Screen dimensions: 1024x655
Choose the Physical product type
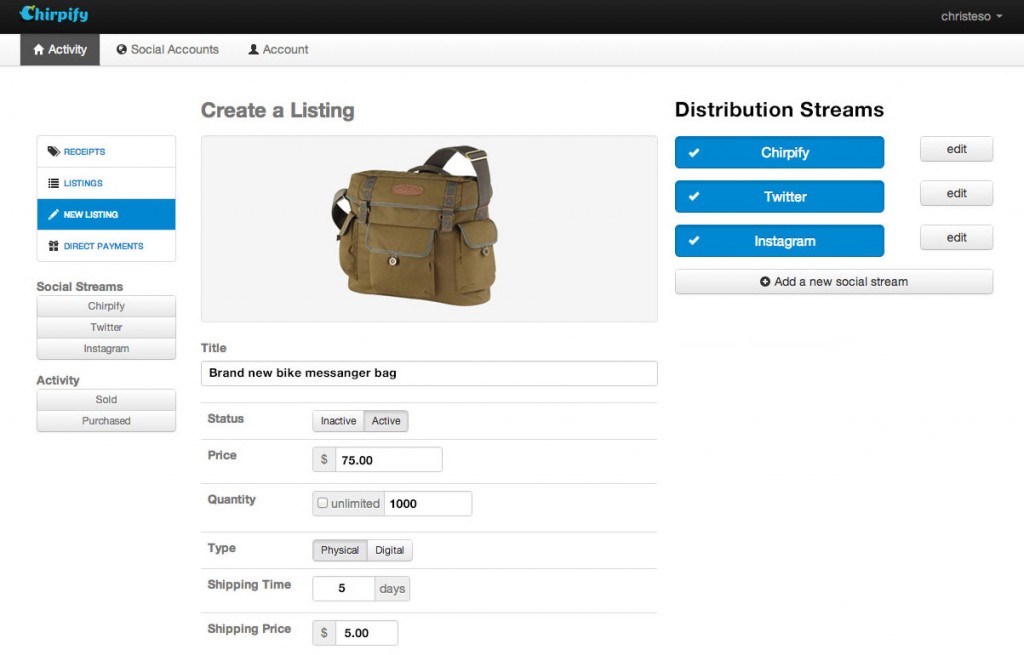[340, 551]
